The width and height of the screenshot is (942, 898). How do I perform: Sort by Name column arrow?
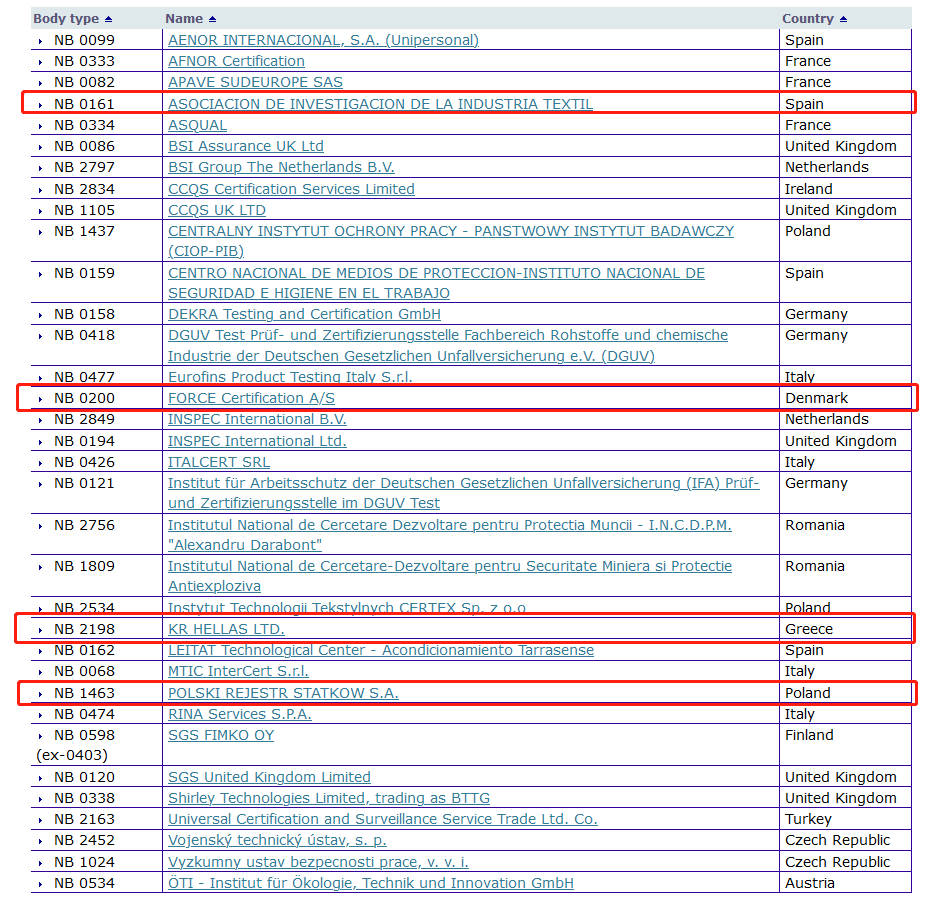212,19
